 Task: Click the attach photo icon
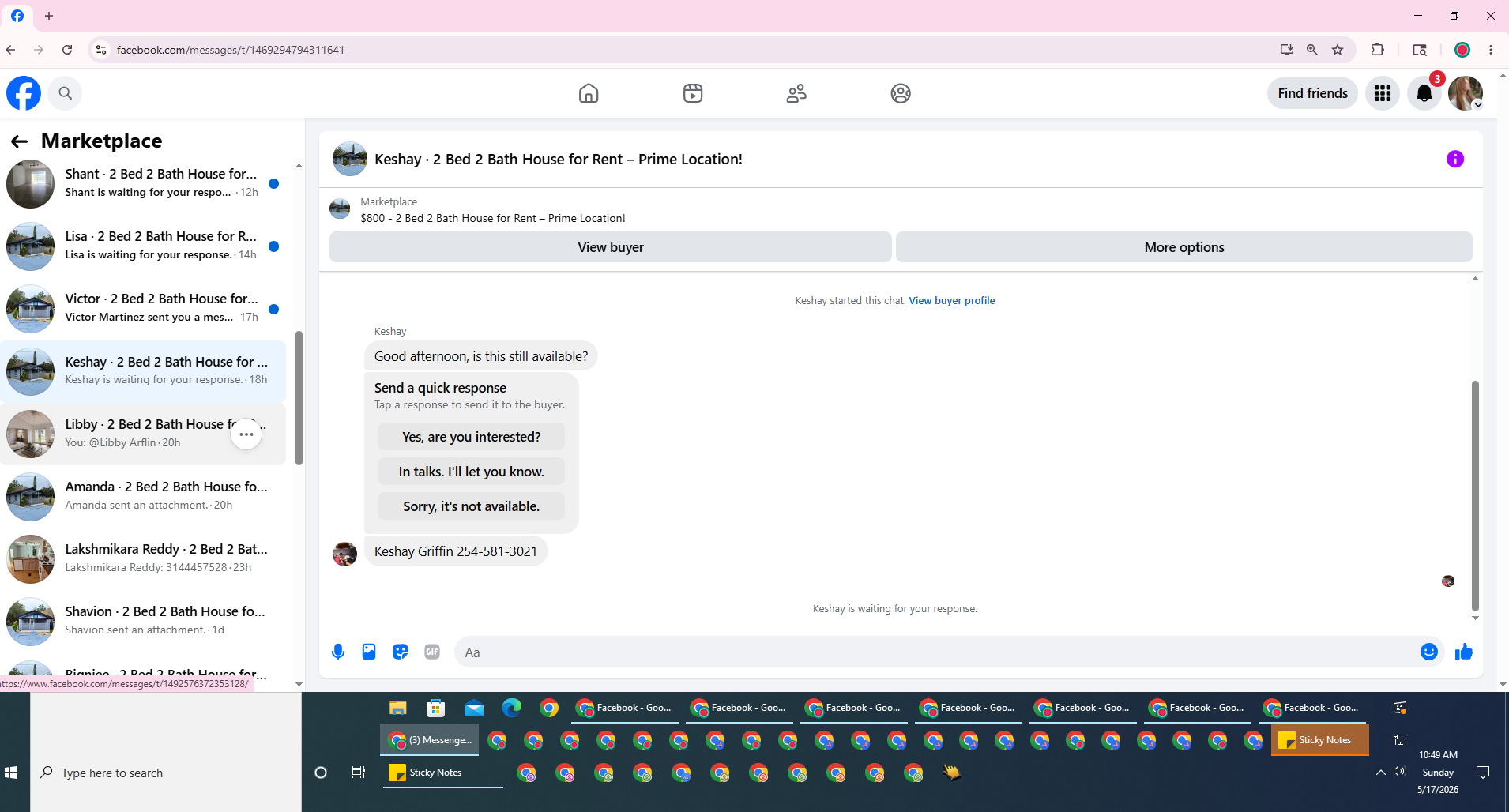tap(369, 652)
